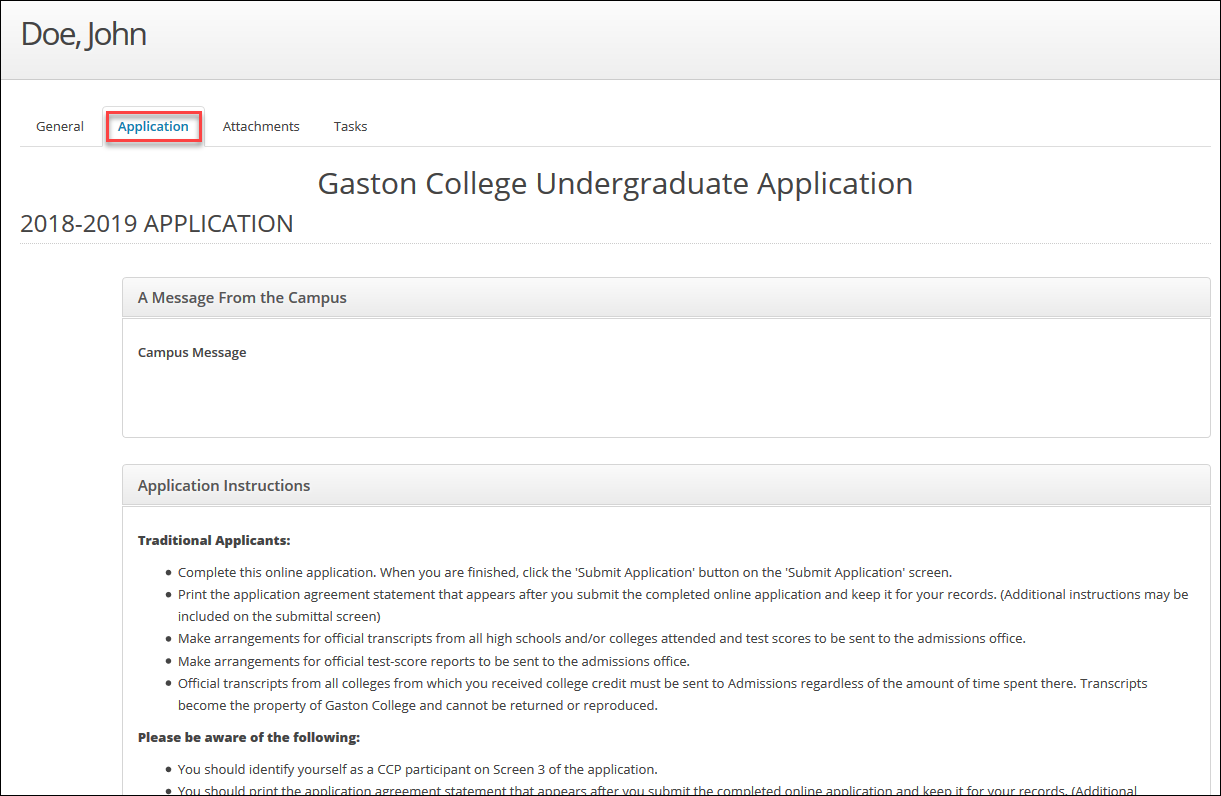1221x796 pixels.
Task: Collapse the 'A Message From the Campus' section header
Action: (x=242, y=297)
